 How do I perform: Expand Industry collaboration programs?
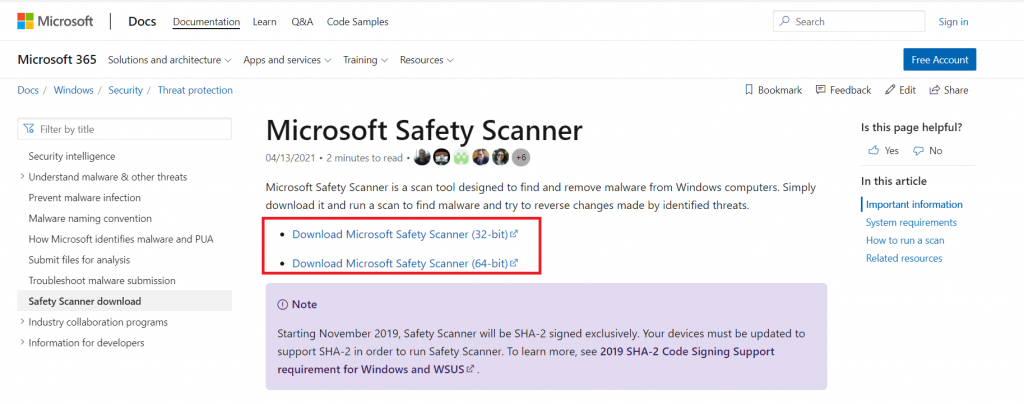click(22, 321)
